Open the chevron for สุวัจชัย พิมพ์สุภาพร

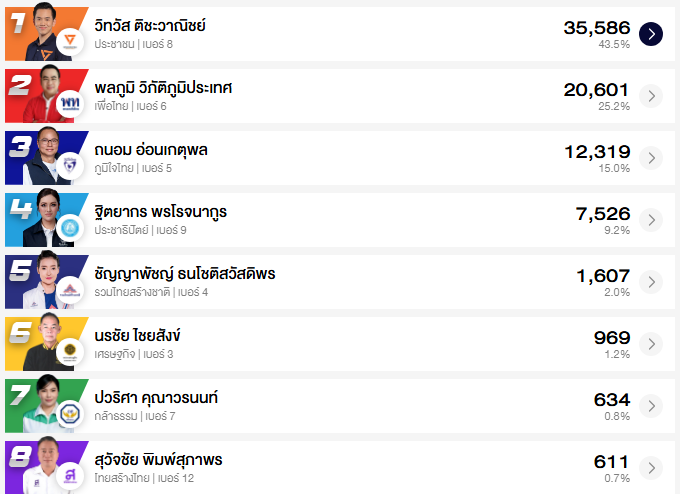click(651, 467)
